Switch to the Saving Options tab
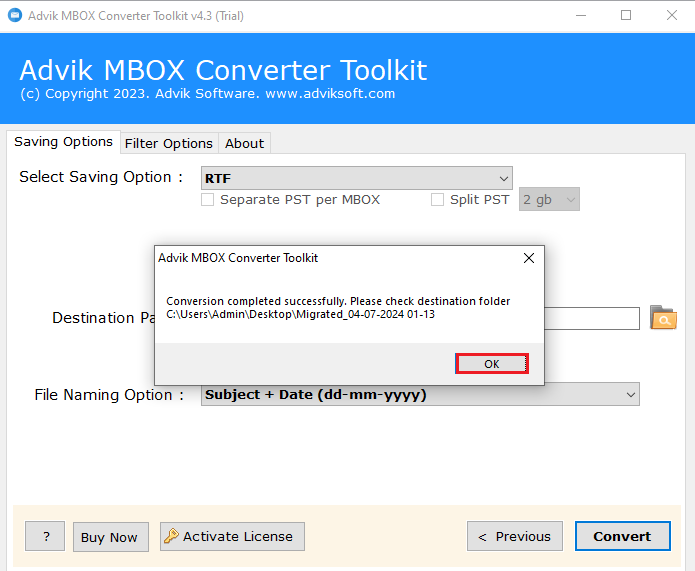This screenshot has width=695, height=571. pos(63,142)
